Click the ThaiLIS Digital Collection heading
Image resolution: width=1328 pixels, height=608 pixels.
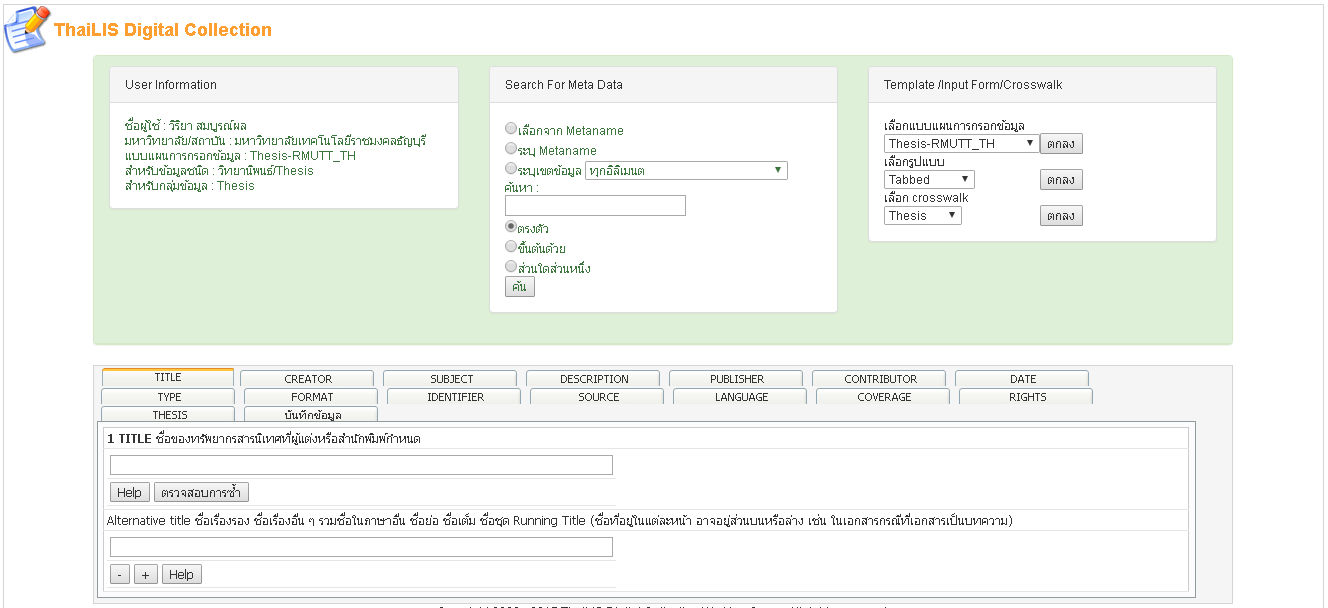163,30
